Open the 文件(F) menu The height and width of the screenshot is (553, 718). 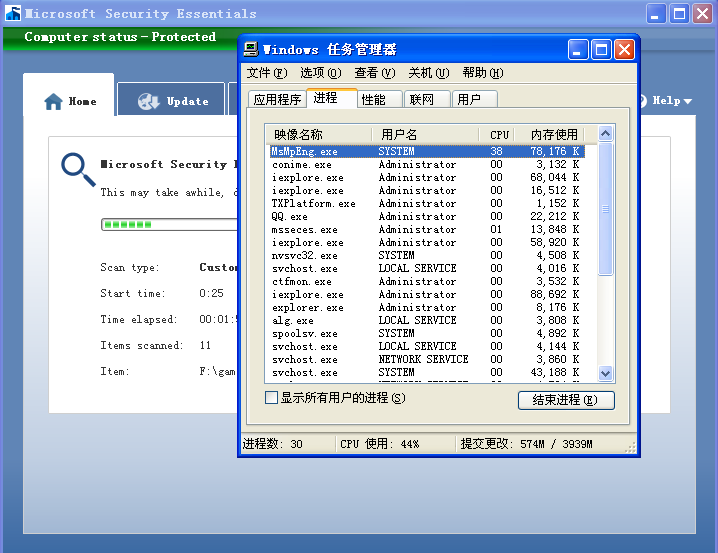click(x=267, y=73)
